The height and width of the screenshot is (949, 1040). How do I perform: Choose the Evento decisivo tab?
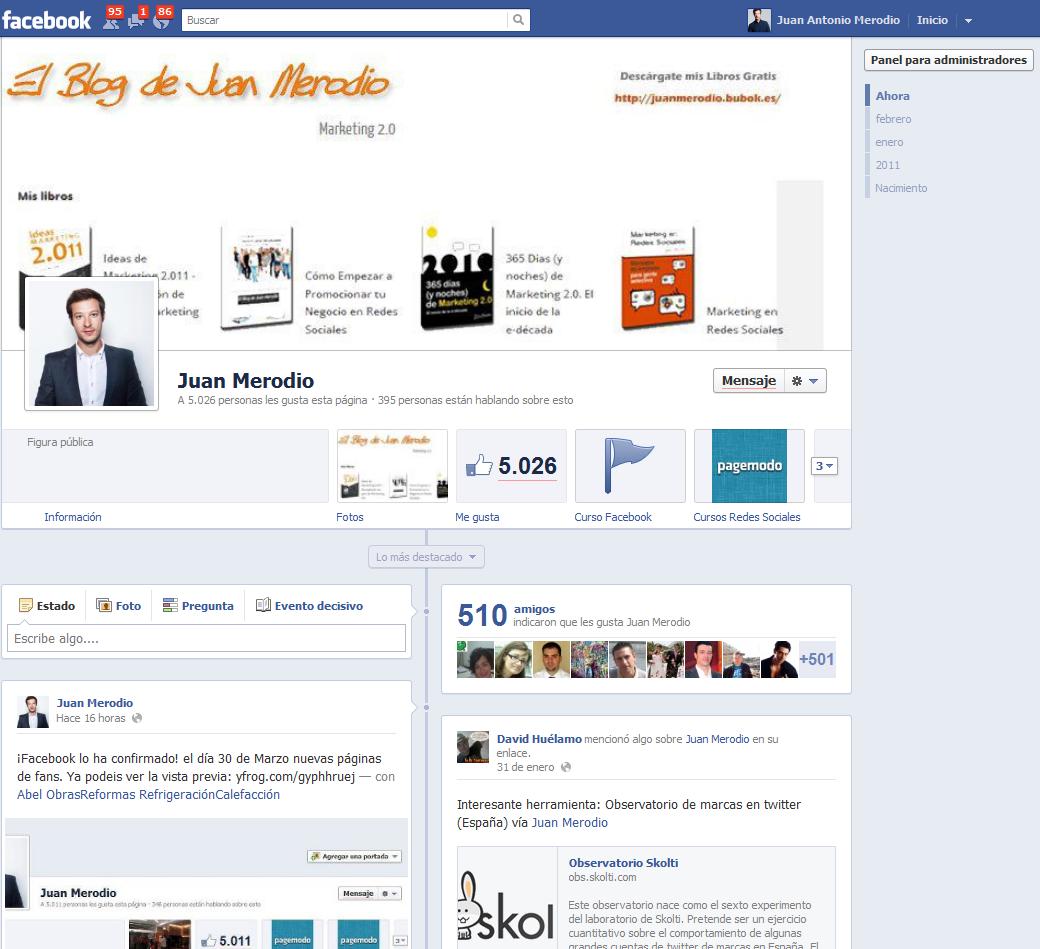(x=309, y=606)
